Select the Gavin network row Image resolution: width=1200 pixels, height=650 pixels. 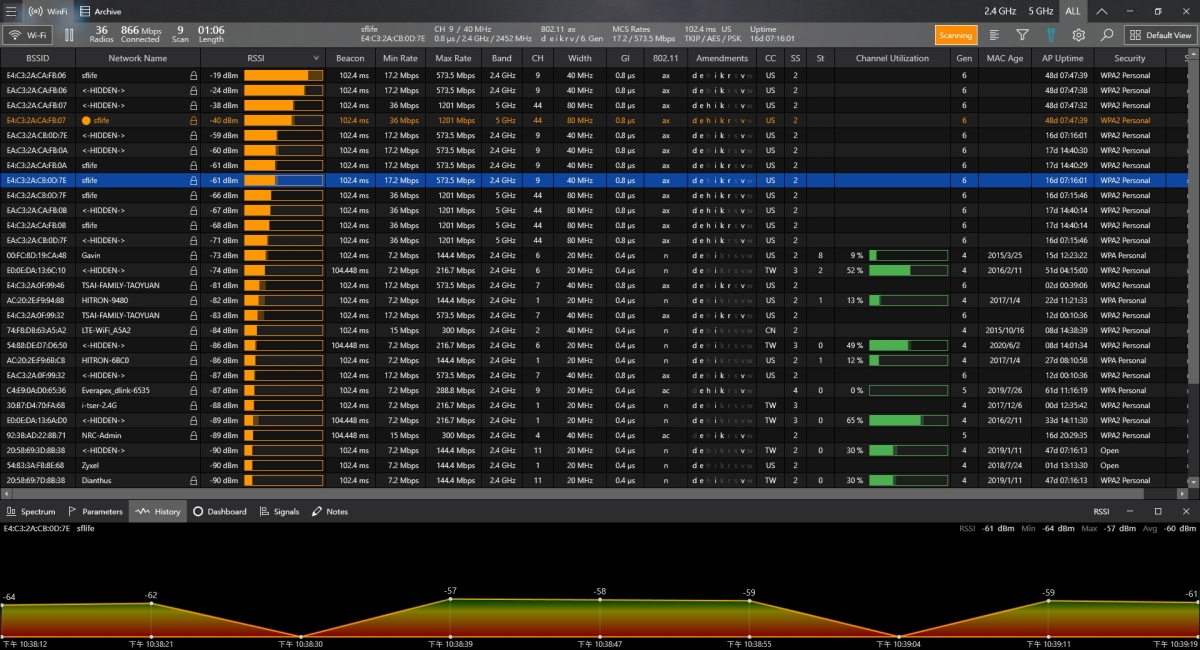click(91, 255)
